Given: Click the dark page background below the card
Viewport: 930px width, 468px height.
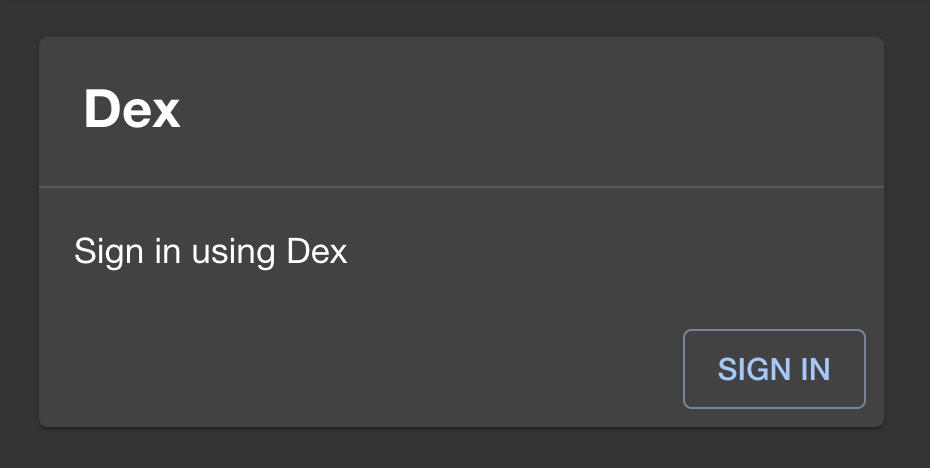Looking at the screenshot, I should pos(461,448).
